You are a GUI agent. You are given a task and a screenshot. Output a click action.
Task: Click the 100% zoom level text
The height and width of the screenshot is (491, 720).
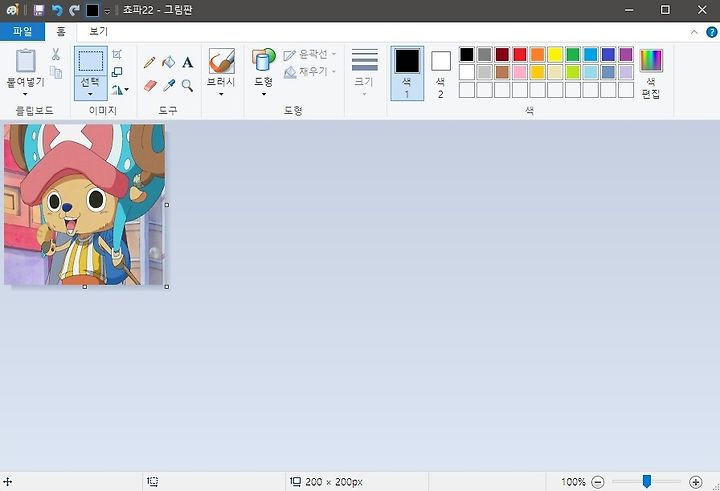point(573,482)
